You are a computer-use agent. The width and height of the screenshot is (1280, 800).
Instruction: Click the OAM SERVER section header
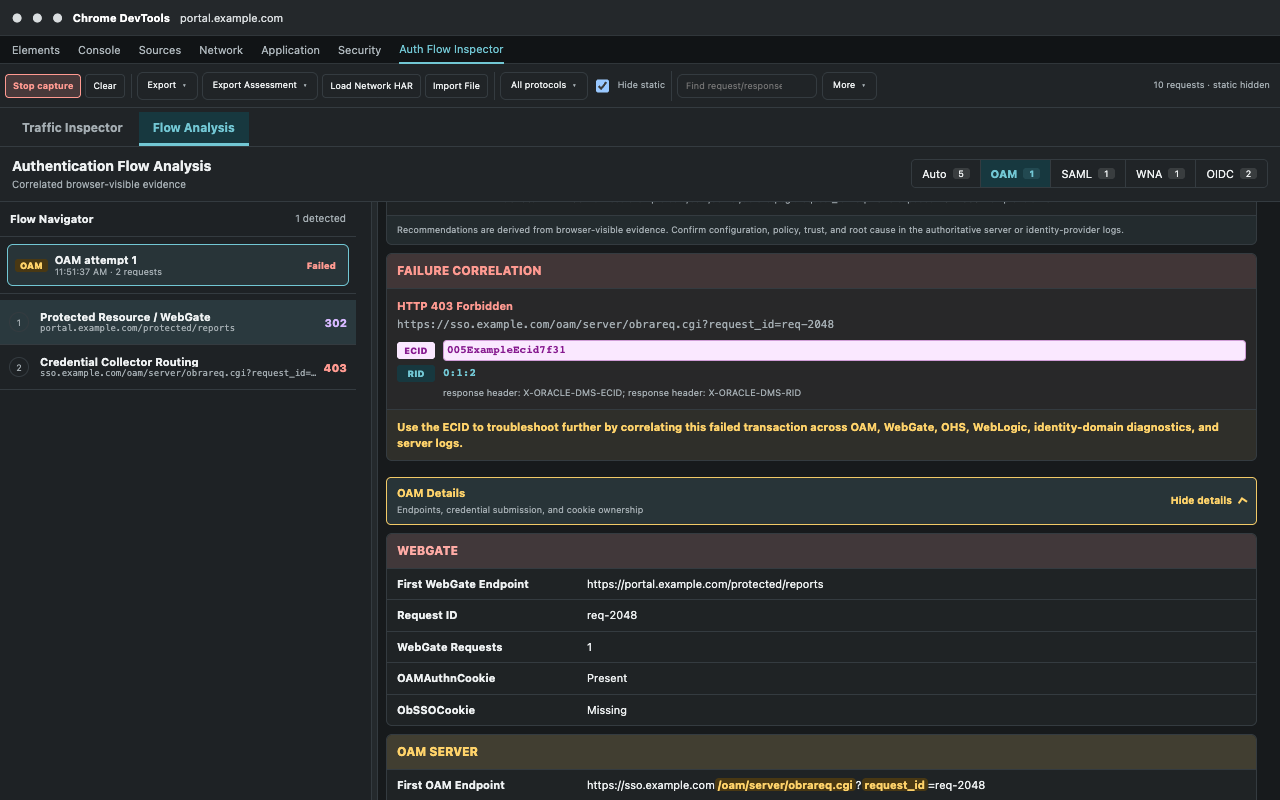click(821, 752)
